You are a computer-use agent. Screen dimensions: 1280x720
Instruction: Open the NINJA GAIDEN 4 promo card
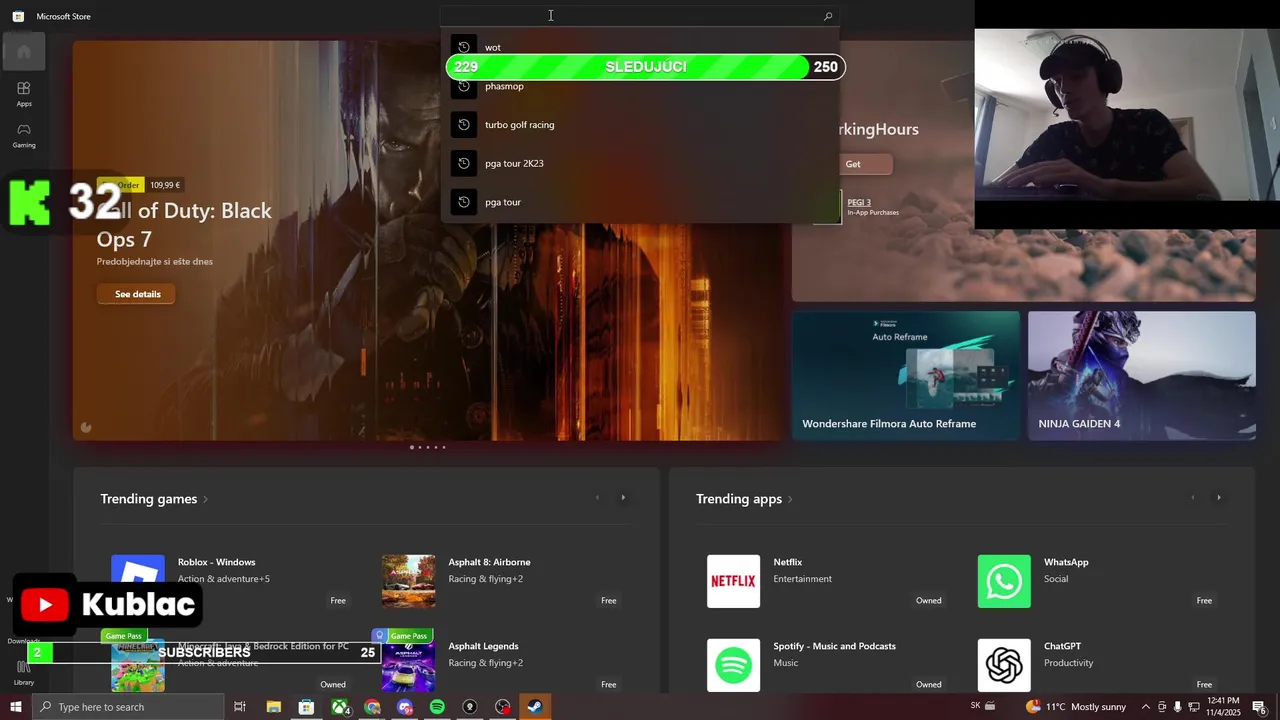click(1142, 375)
